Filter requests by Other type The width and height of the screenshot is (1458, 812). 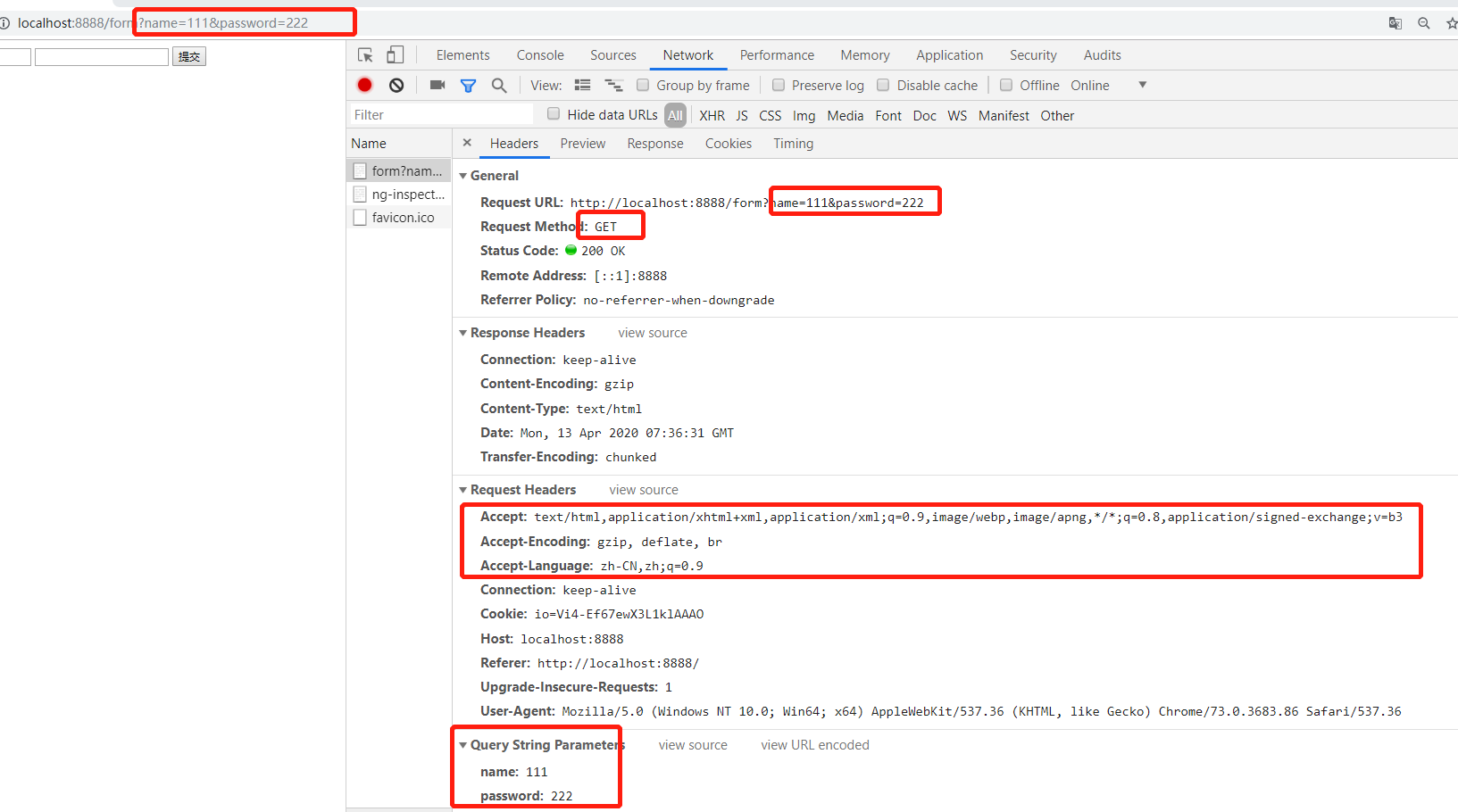(1057, 116)
